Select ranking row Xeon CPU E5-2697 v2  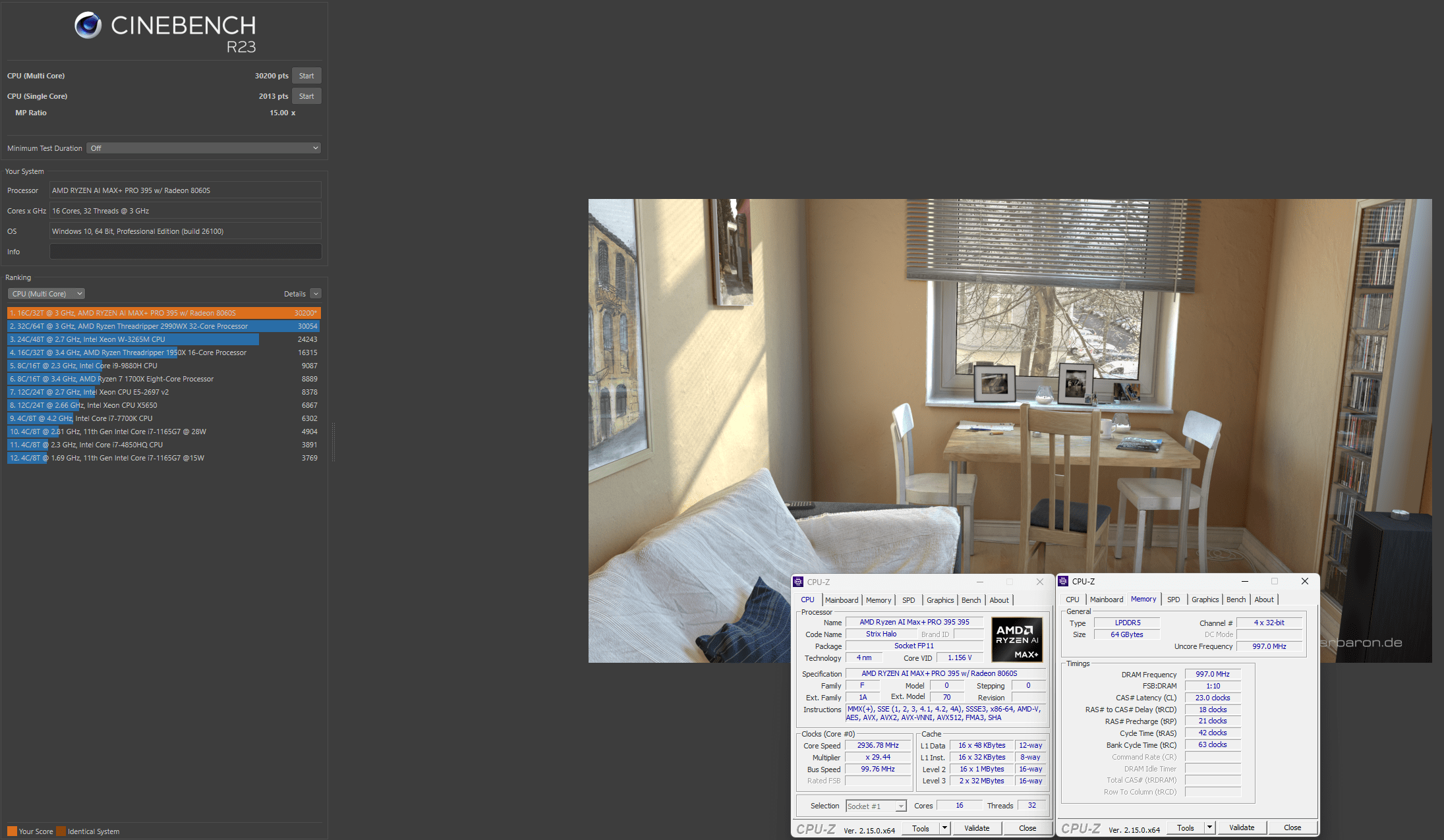click(x=163, y=392)
